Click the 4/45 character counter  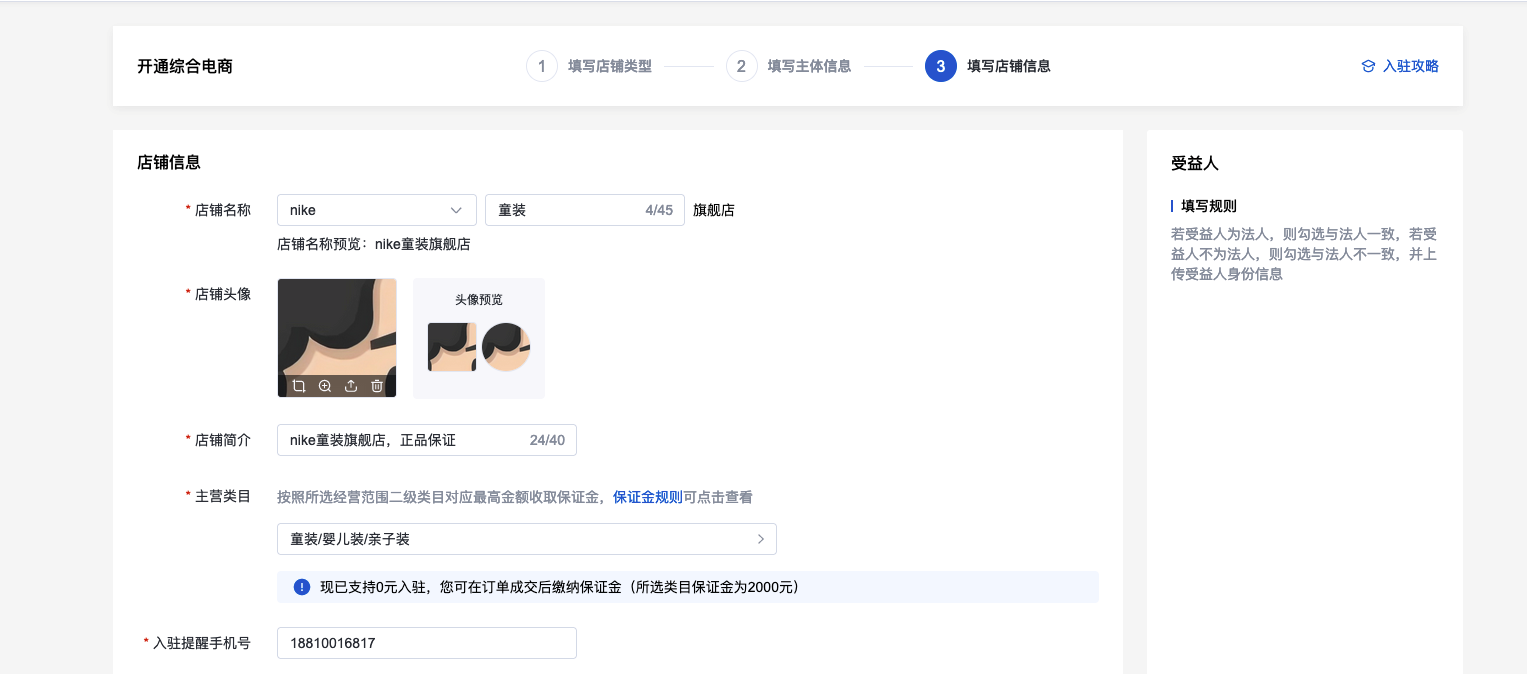click(659, 210)
